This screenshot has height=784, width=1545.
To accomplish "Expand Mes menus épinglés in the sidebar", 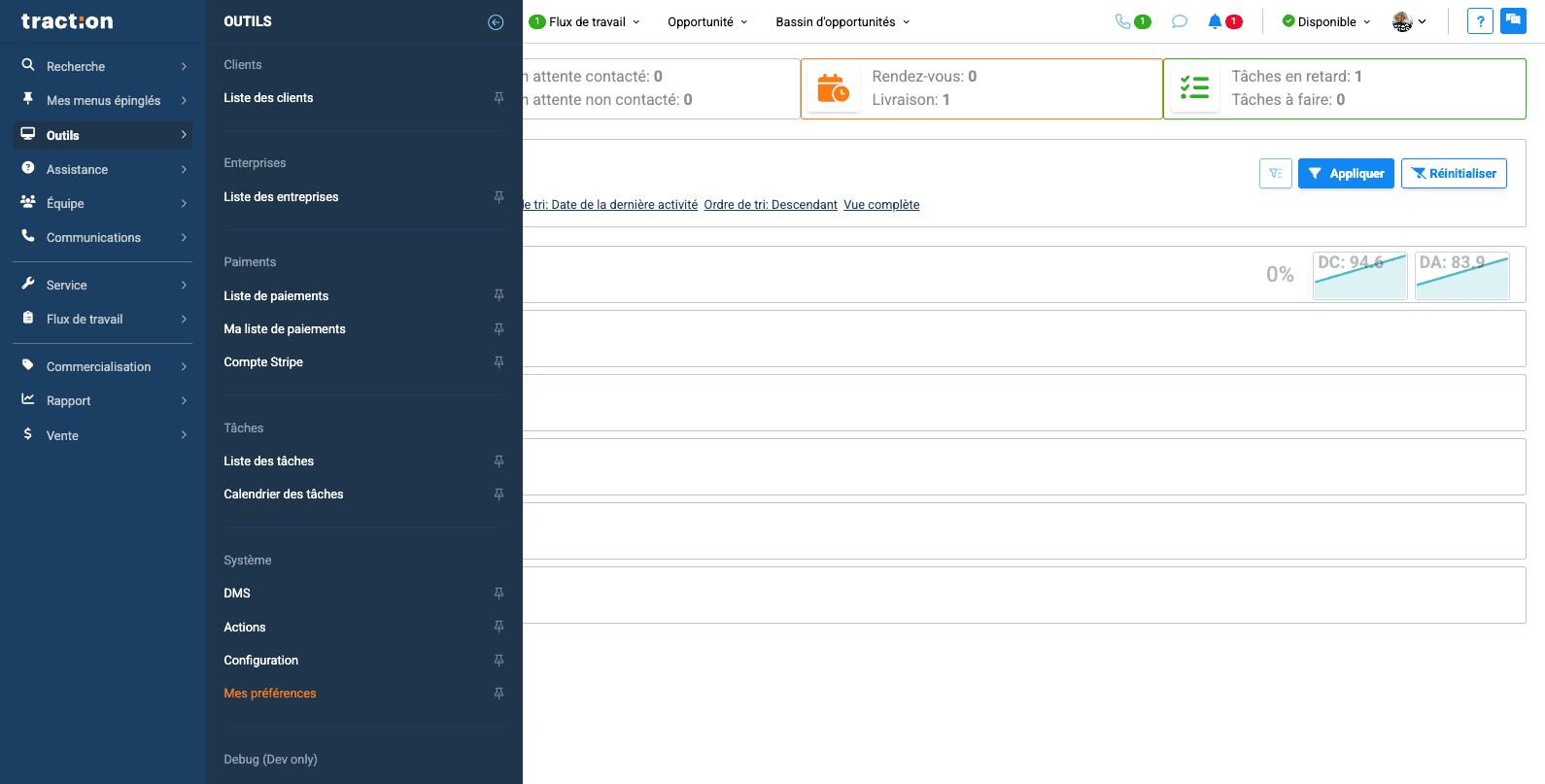I will click(103, 100).
